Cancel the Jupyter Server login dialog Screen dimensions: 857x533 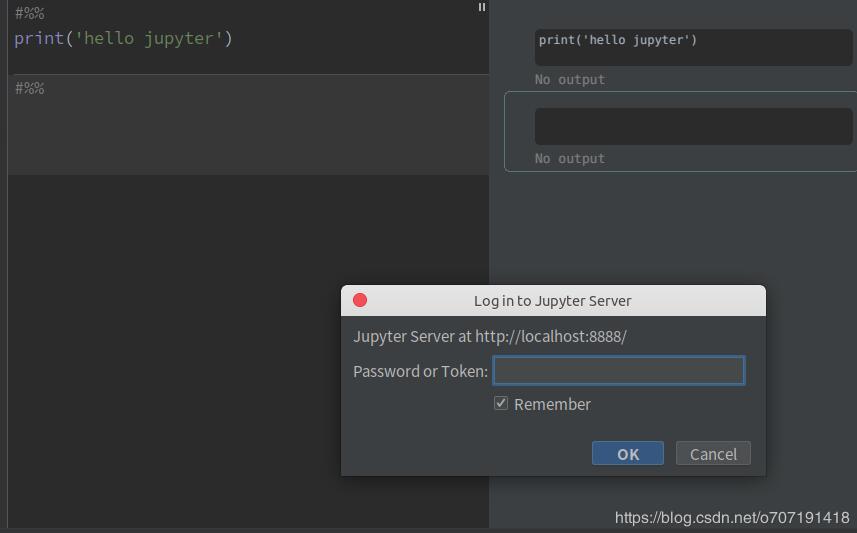click(x=713, y=453)
